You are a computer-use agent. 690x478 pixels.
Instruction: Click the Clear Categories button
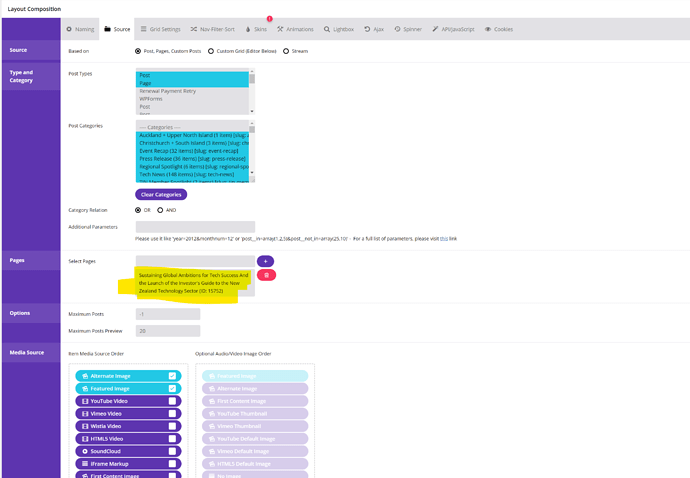coord(161,195)
